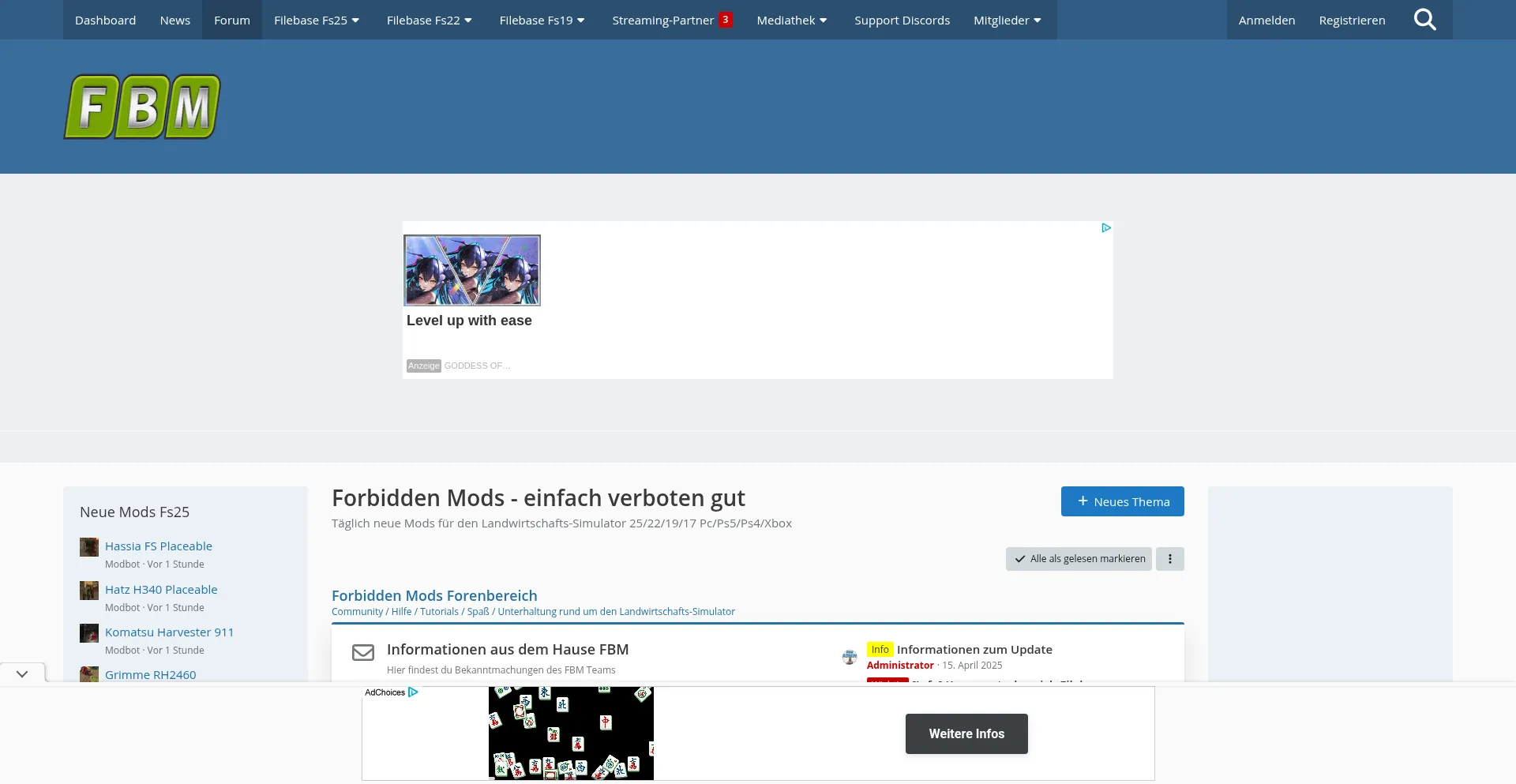Click the Community / Hilfe / Tutorials description line
The image size is (1516, 784).
coord(533,612)
